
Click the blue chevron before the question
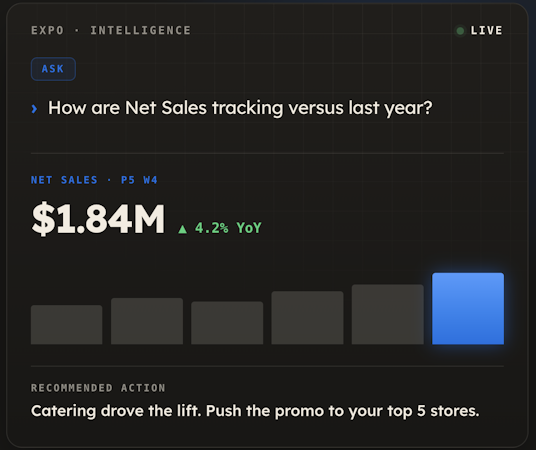(x=34, y=109)
